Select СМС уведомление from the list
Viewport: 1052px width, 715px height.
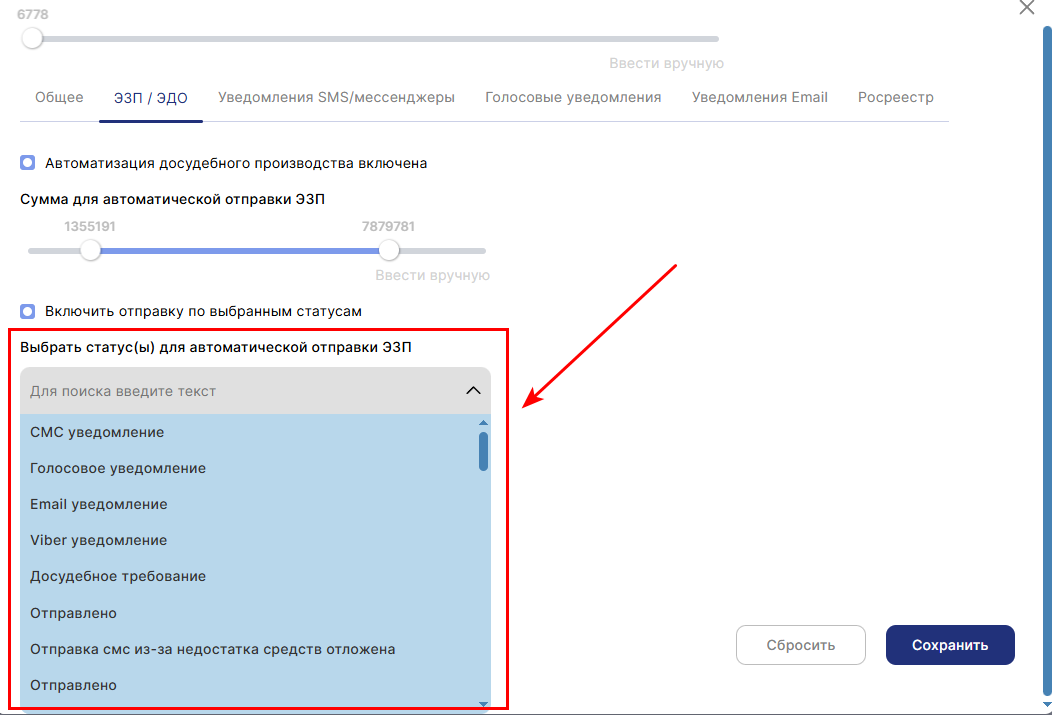point(97,432)
